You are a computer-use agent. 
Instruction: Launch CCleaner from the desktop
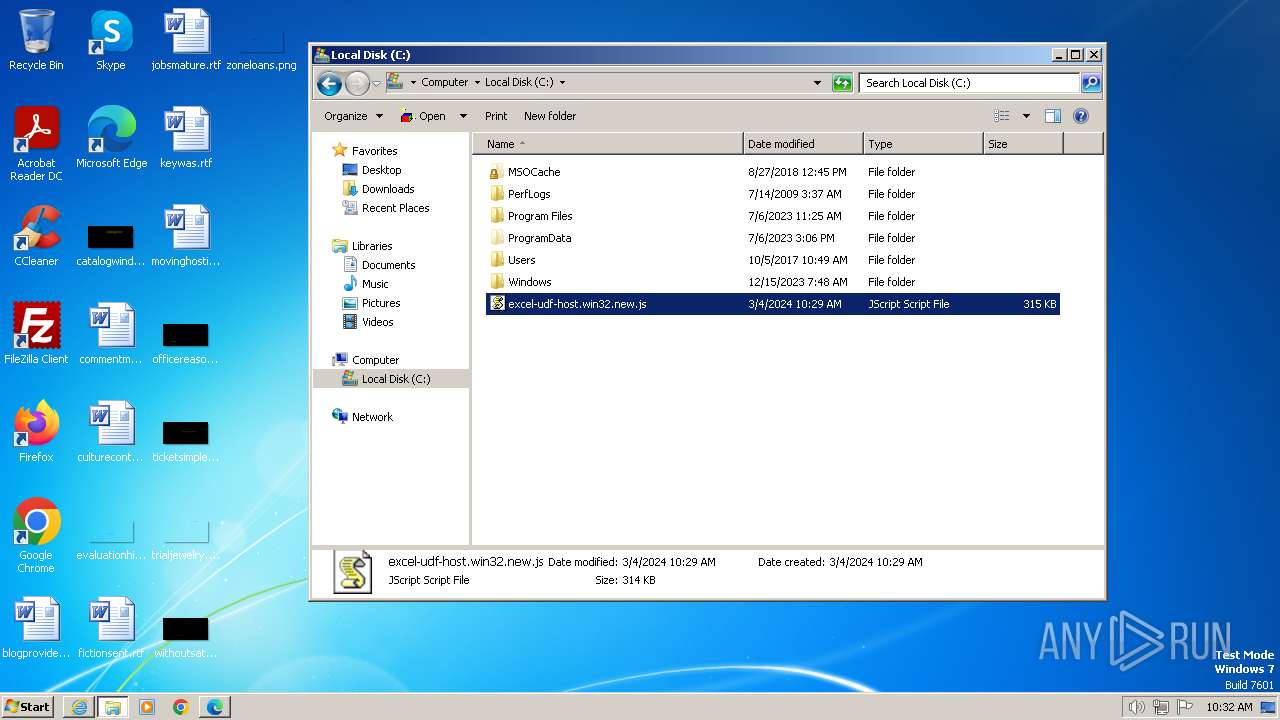pyautogui.click(x=36, y=236)
